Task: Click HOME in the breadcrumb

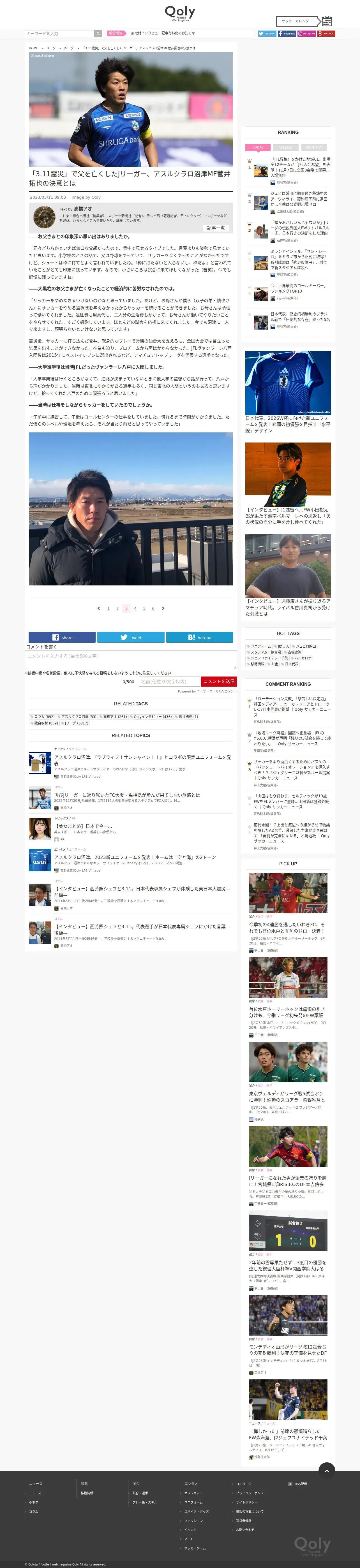Action: [33, 48]
